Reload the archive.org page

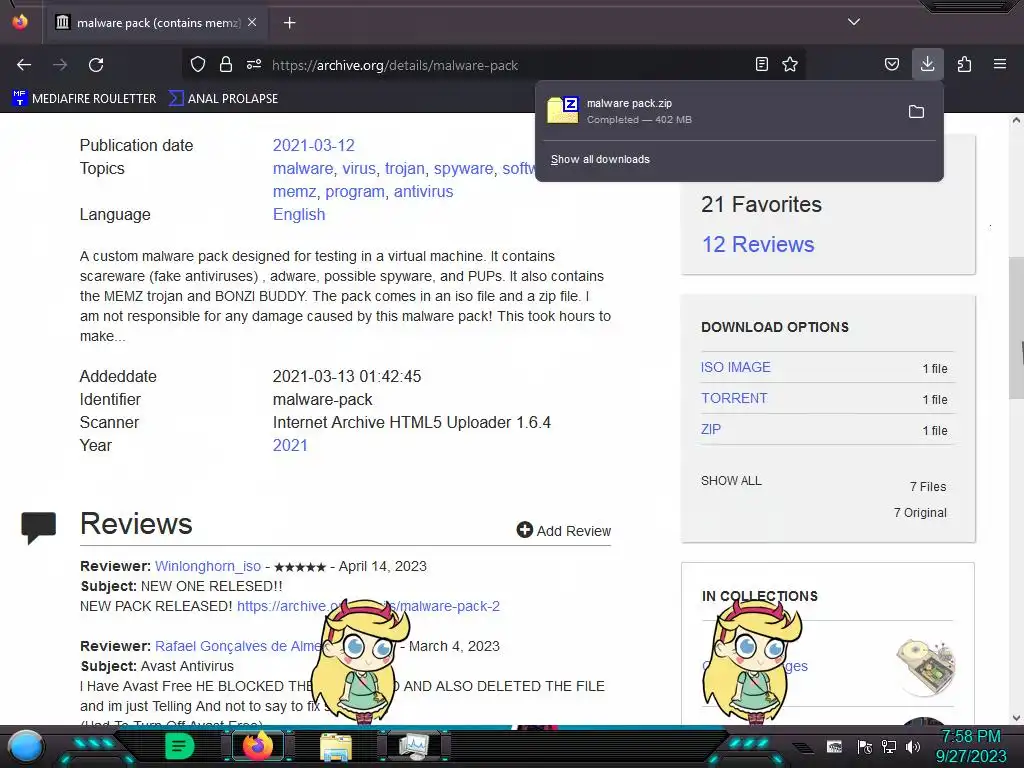[96, 65]
